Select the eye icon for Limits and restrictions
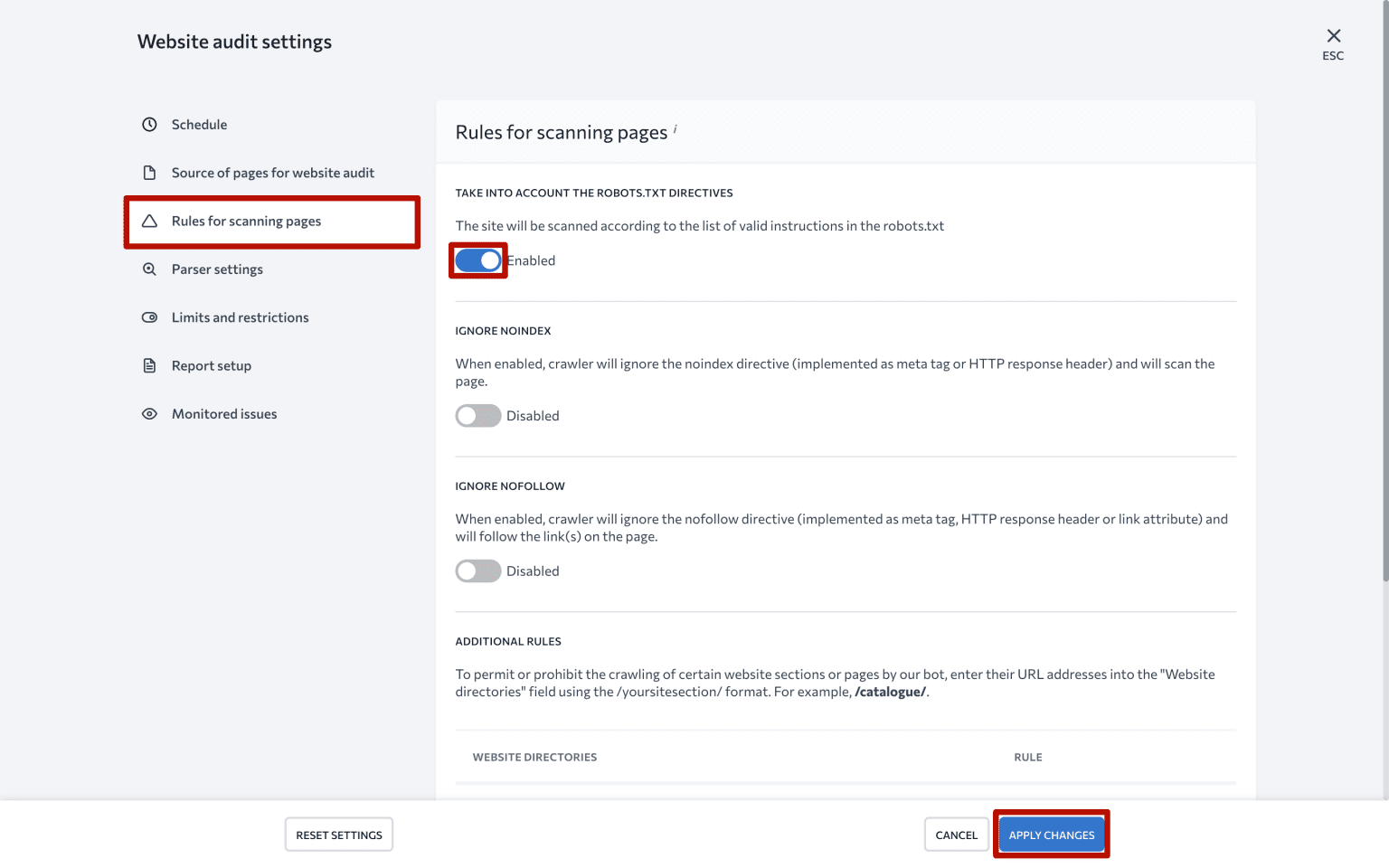The image size is (1389, 868). pyautogui.click(x=149, y=316)
